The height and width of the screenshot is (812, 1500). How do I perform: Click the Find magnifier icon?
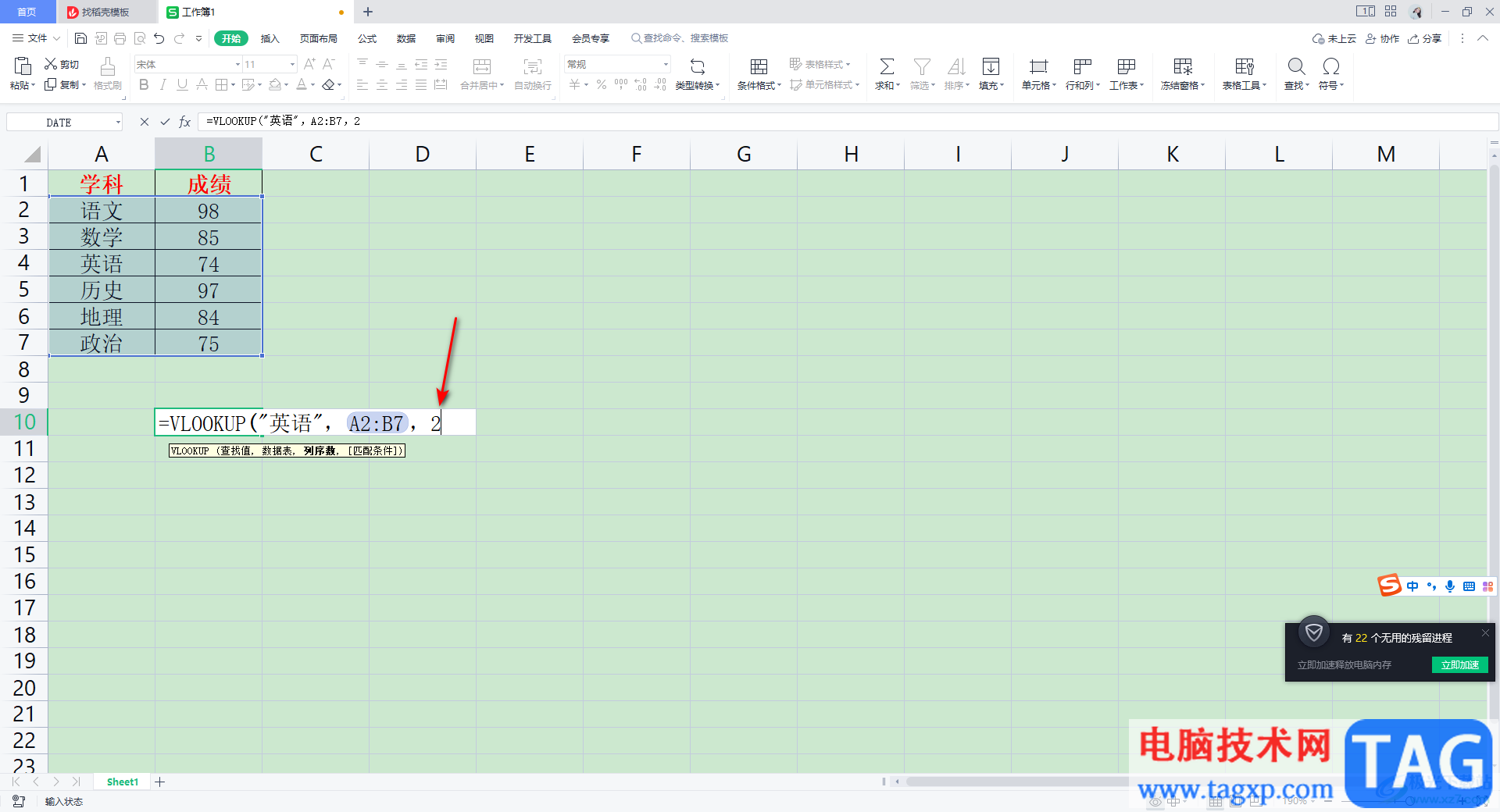click(x=1296, y=66)
